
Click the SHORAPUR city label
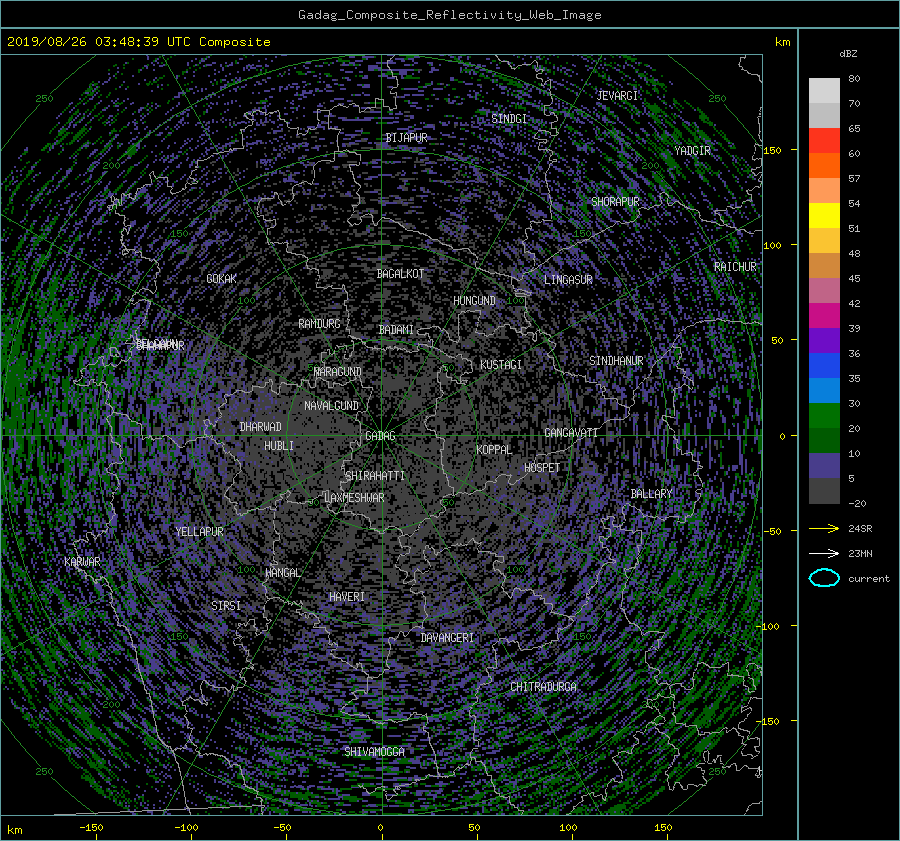(x=615, y=202)
